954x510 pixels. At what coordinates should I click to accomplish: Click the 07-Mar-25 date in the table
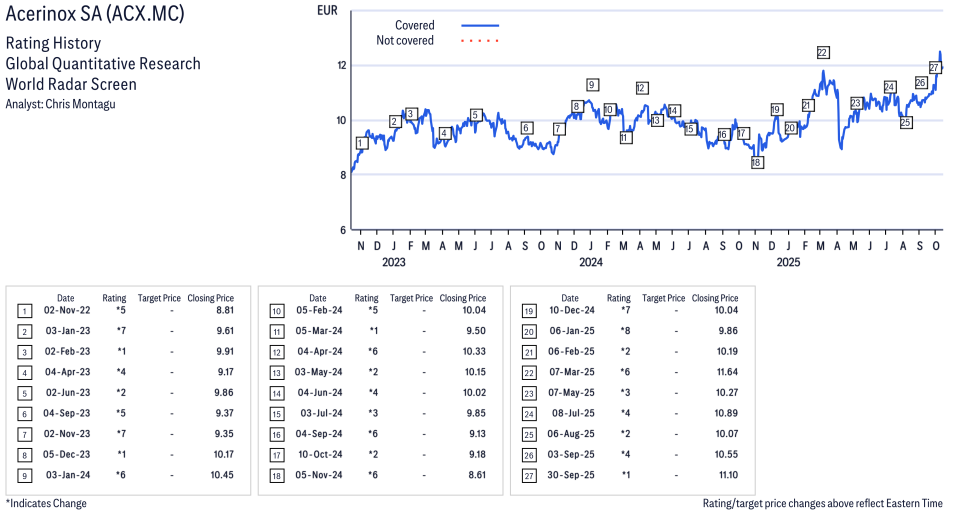tap(569, 372)
